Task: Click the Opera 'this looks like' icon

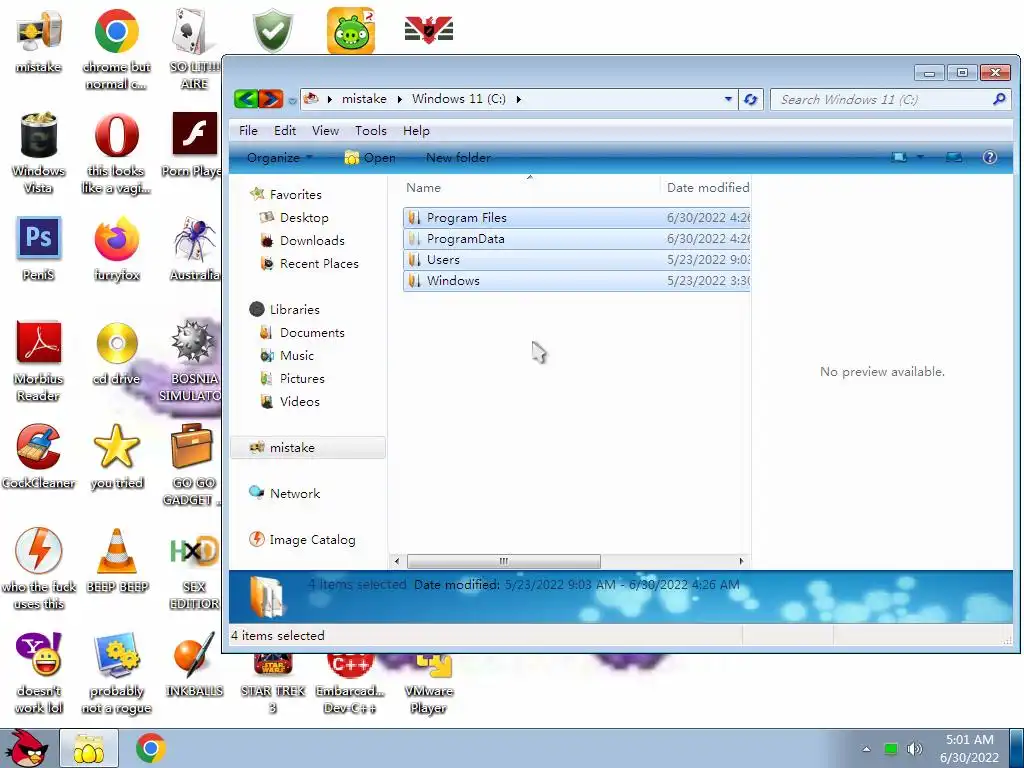Action: [116, 153]
